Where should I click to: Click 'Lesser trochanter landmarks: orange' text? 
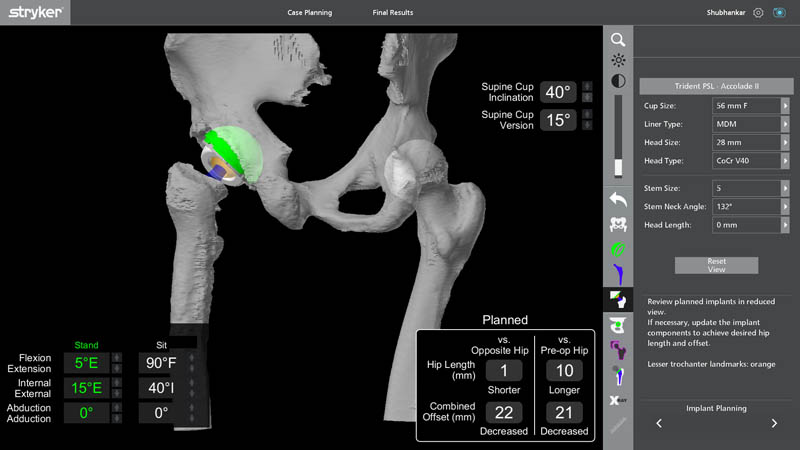click(711, 364)
